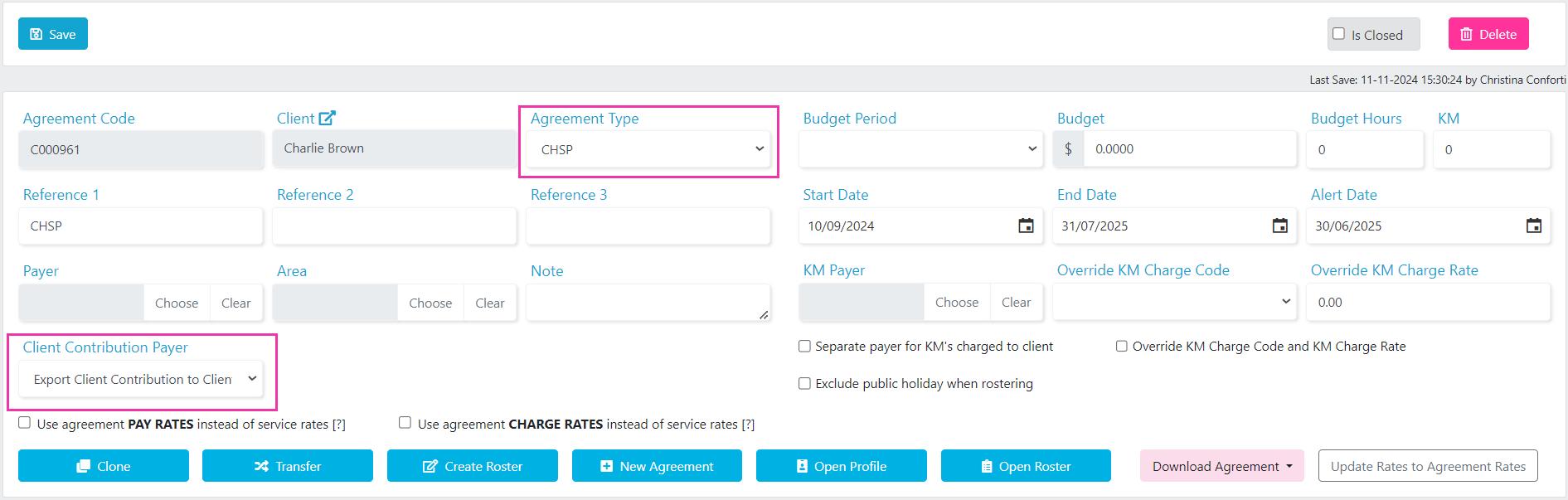The height and width of the screenshot is (500, 1568).
Task: Click the Transfer shuffle button
Action: coord(288,466)
